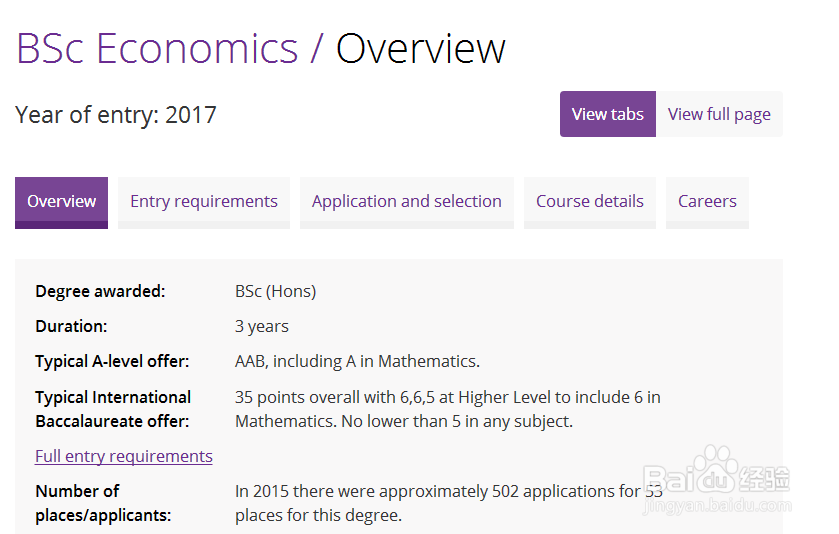The image size is (839, 534).
Task: Click the Typical A-level offer label
Action: point(112,361)
